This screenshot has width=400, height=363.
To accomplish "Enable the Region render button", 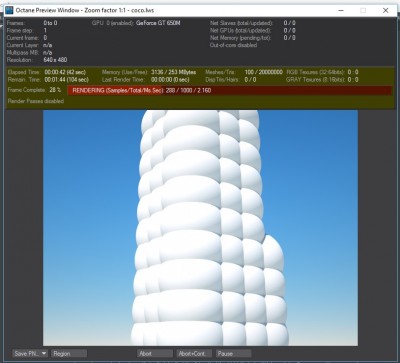I will tap(69, 353).
